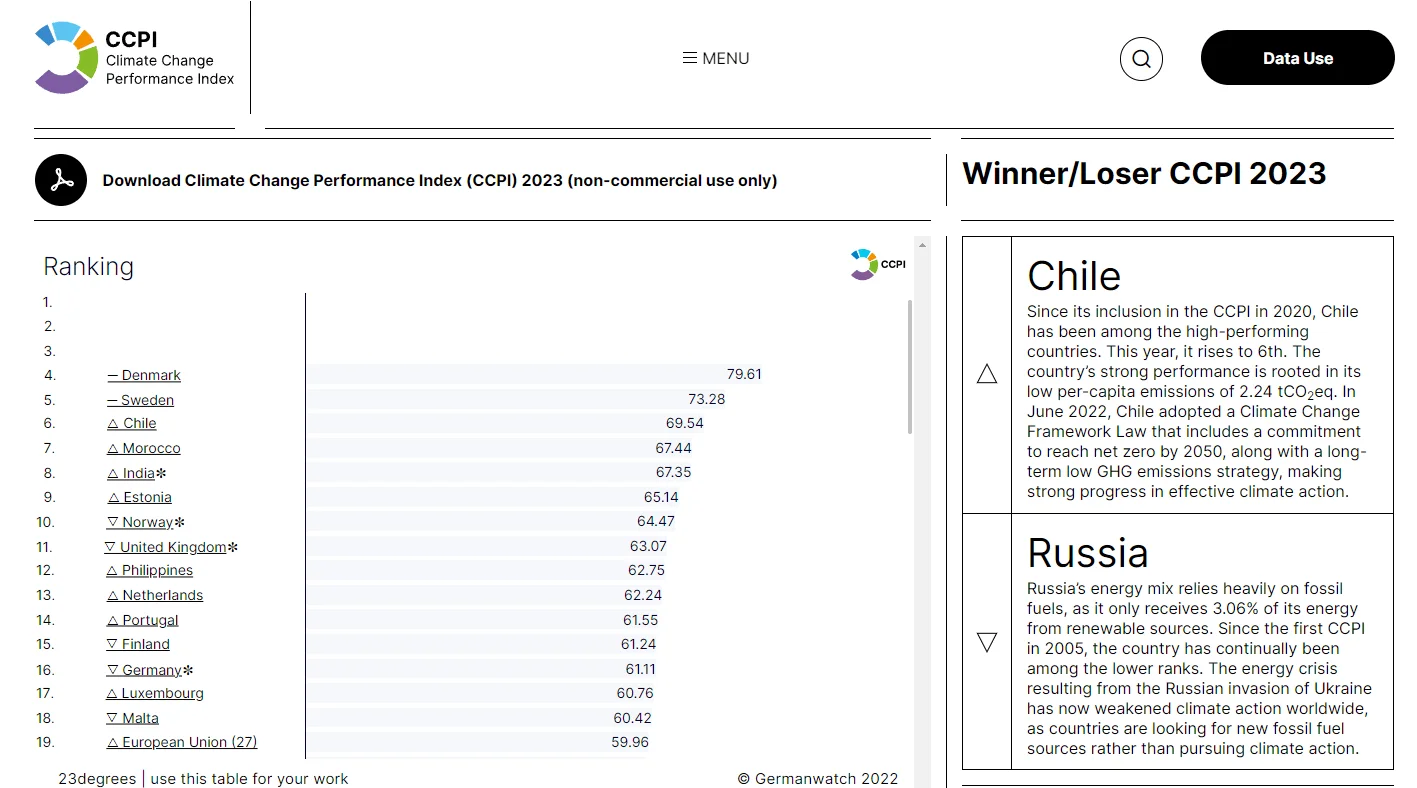Click the Russia heading in loser card
Image resolution: width=1417 pixels, height=788 pixels.
(1088, 553)
